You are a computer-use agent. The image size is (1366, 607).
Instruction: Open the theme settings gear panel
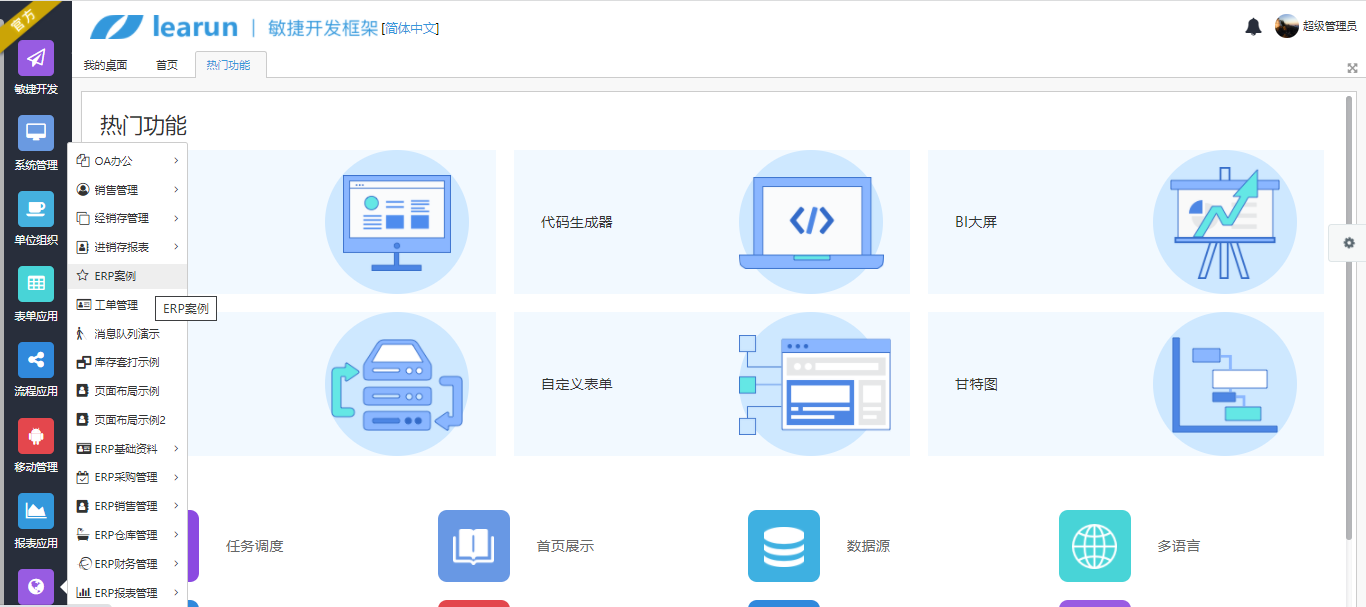(1348, 243)
